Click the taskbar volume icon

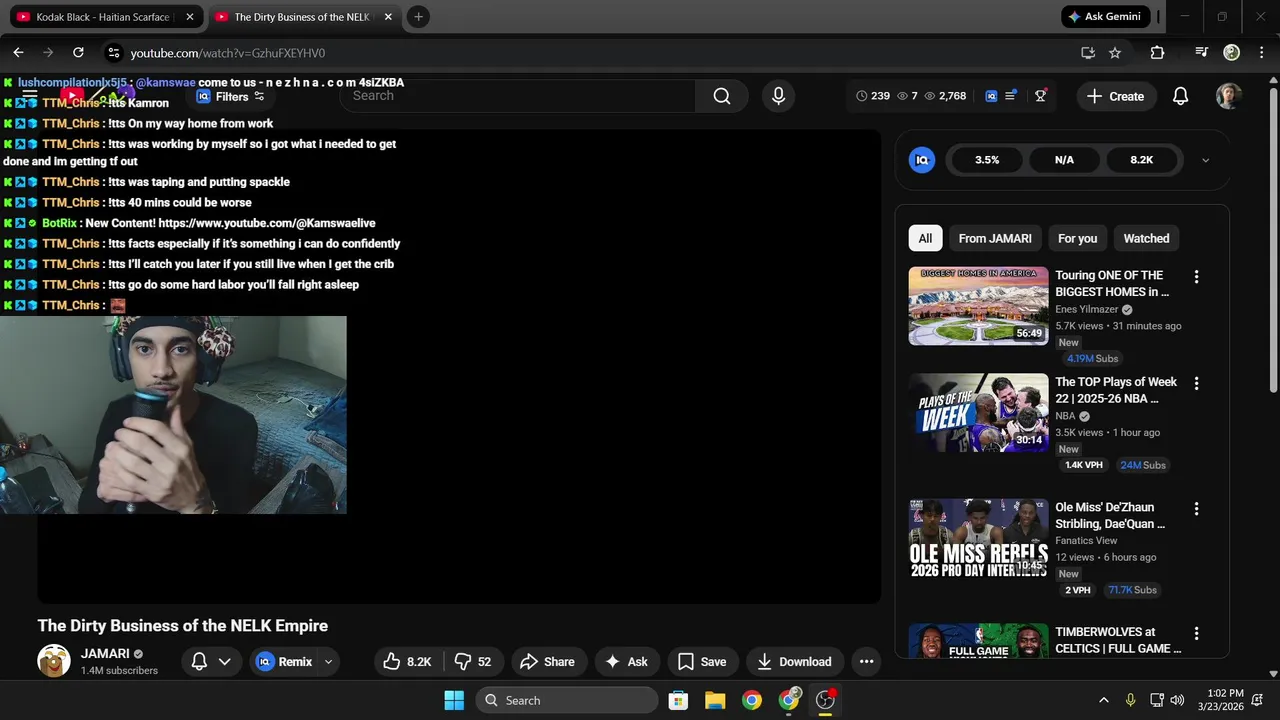pyautogui.click(x=1177, y=700)
